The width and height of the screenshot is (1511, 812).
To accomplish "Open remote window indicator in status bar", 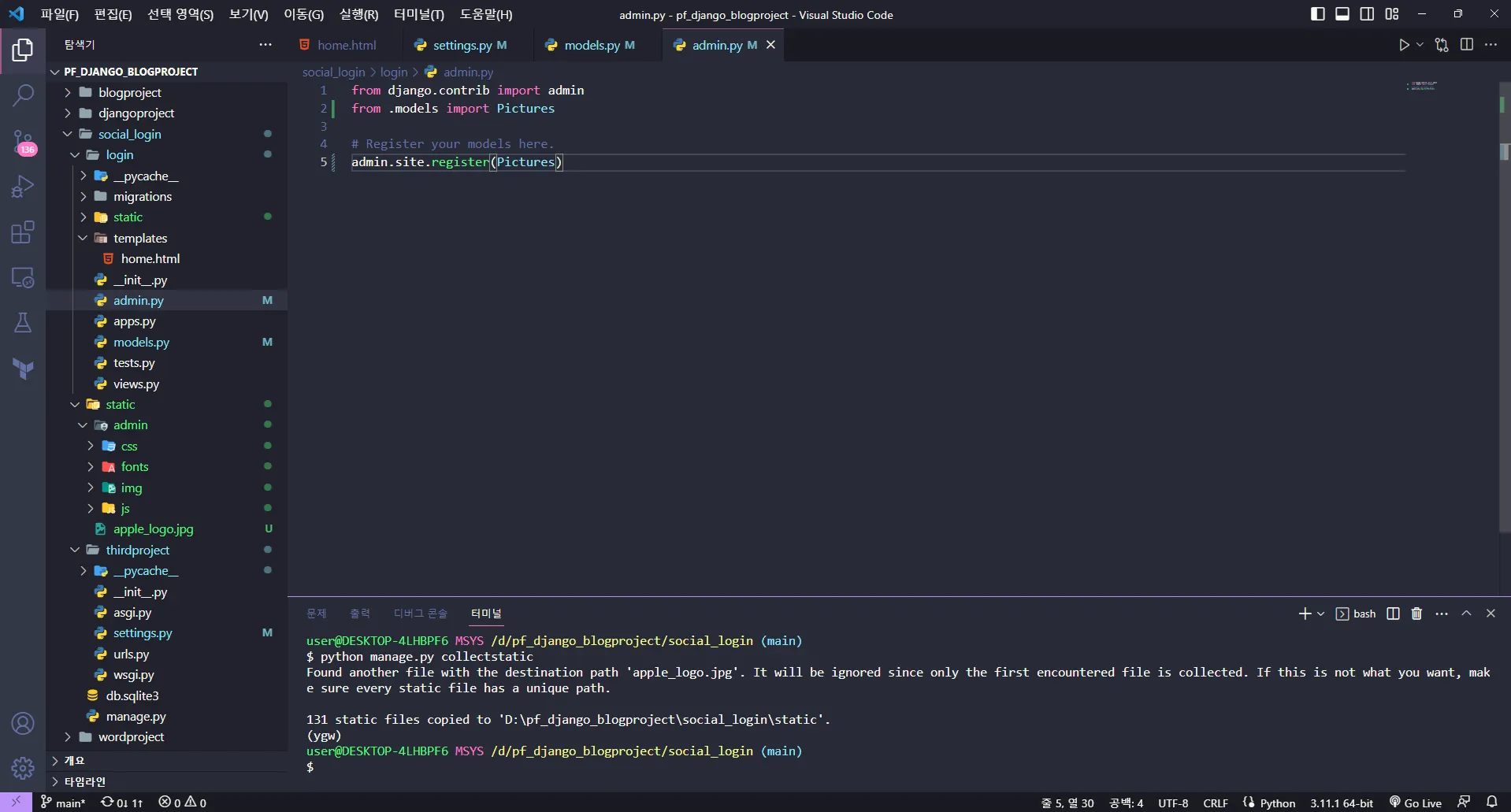I will (x=16, y=803).
